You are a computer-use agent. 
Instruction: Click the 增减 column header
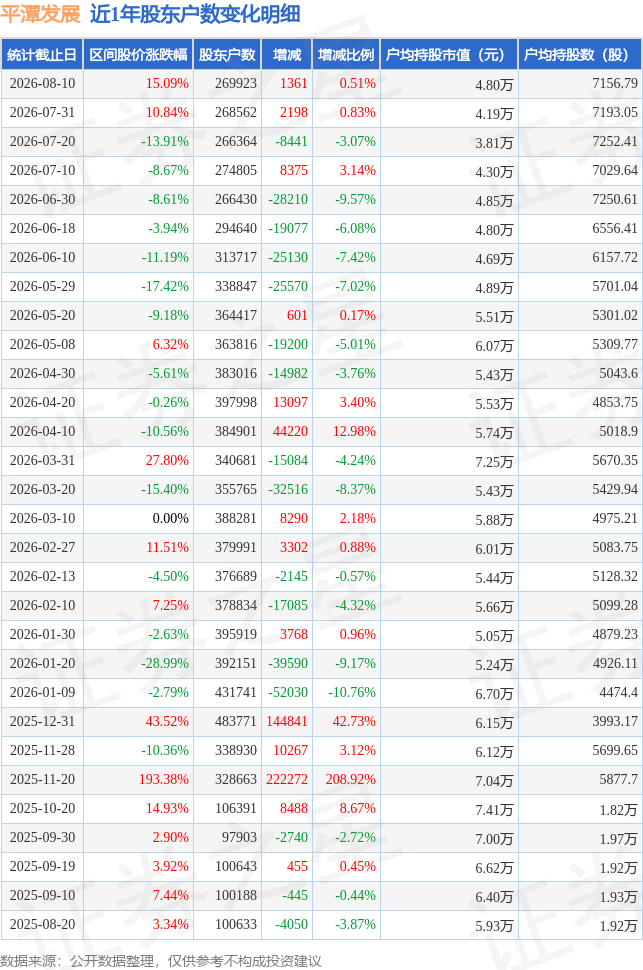287,54
